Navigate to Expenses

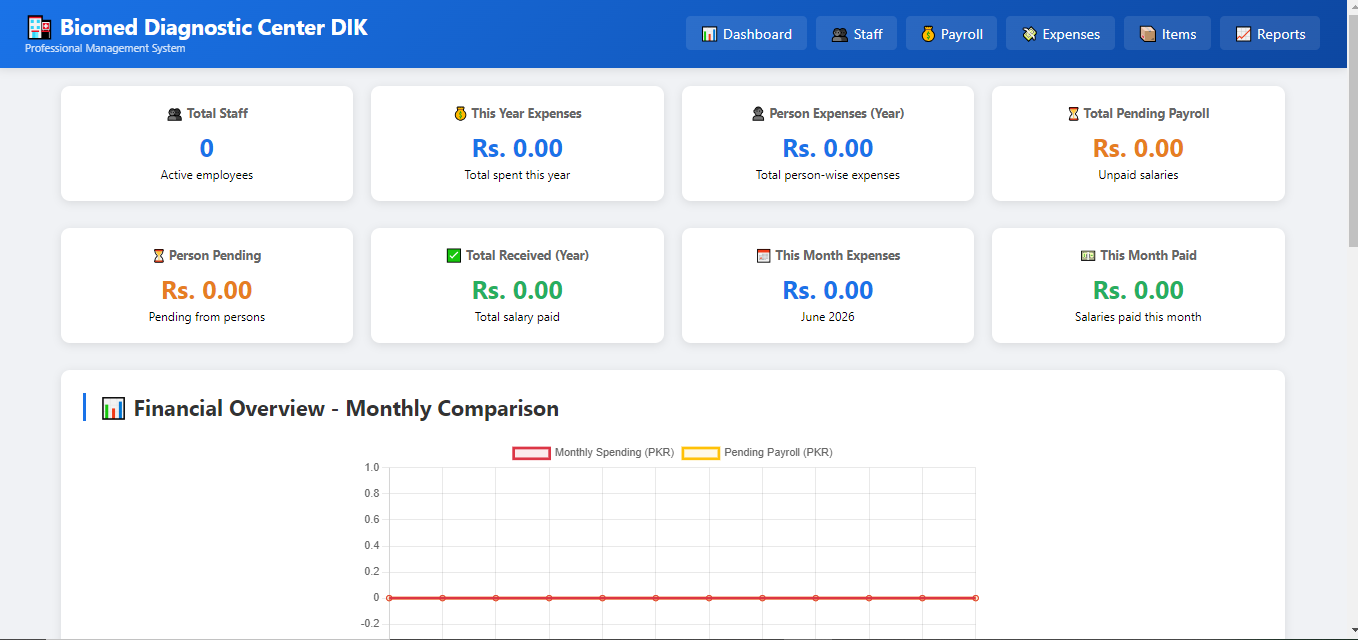point(1060,34)
